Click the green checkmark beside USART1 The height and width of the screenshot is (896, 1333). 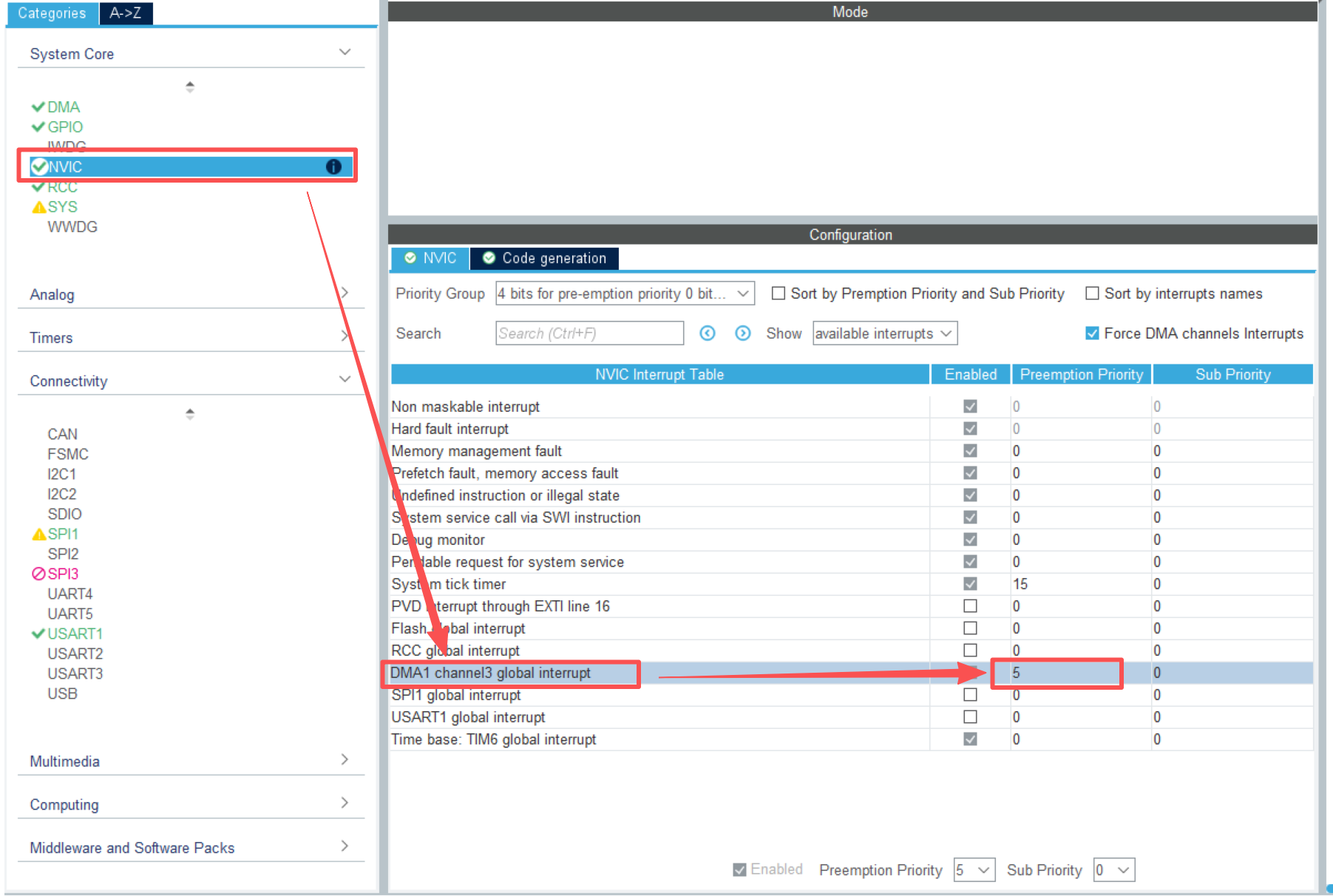point(38,634)
